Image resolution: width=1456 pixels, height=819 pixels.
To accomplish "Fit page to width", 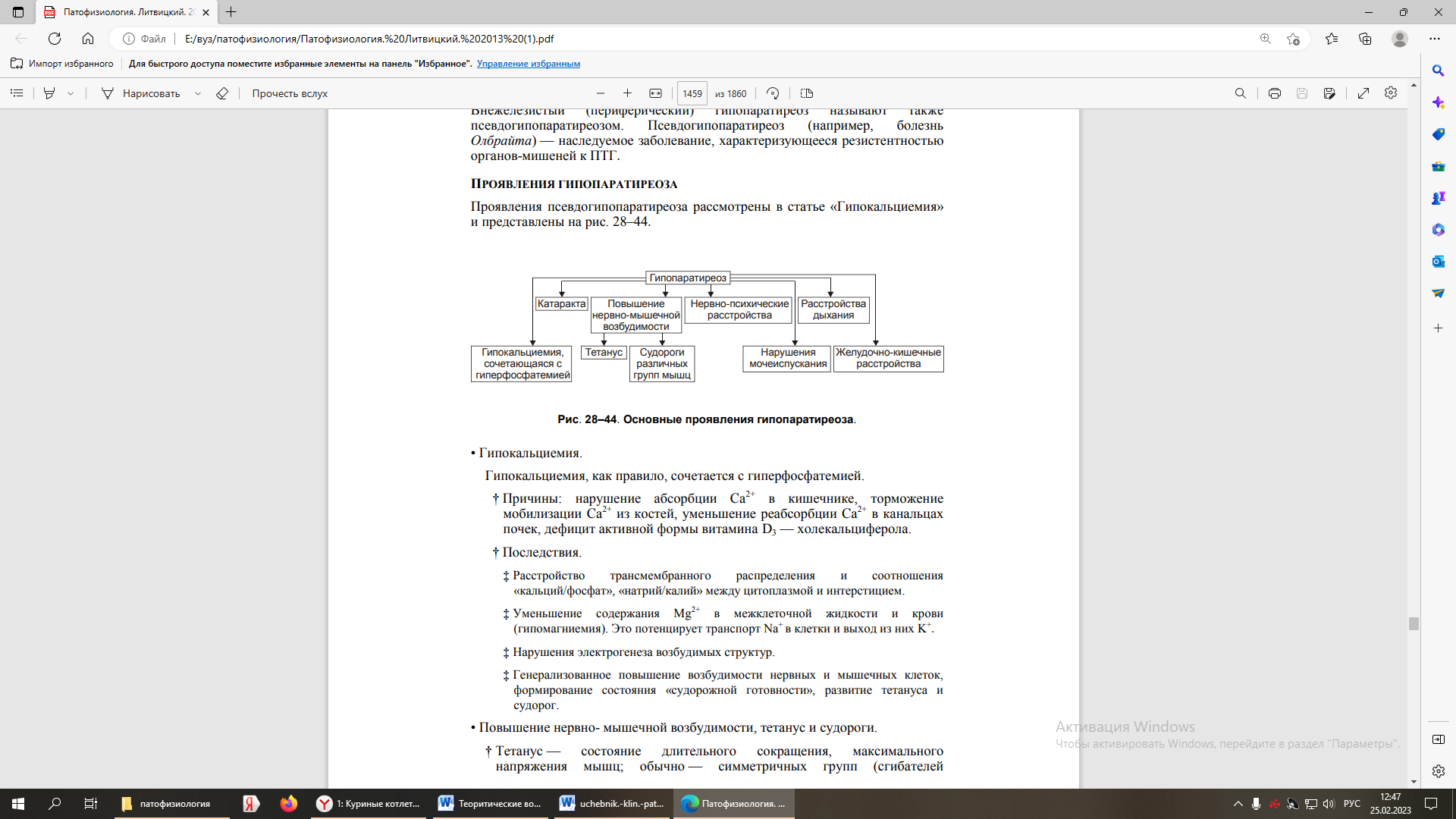I will pyautogui.click(x=655, y=93).
